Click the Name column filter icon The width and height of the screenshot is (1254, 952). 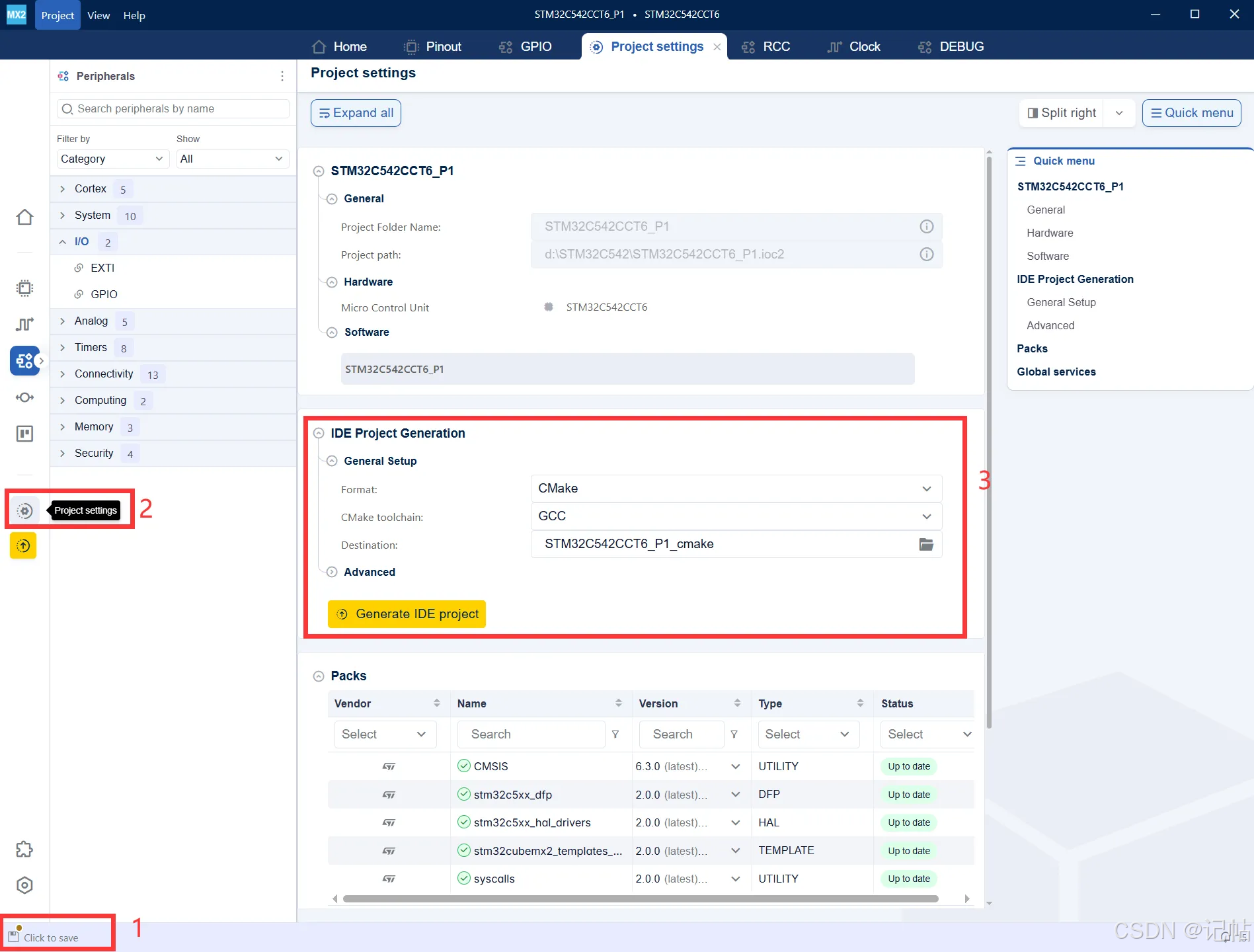(x=615, y=734)
